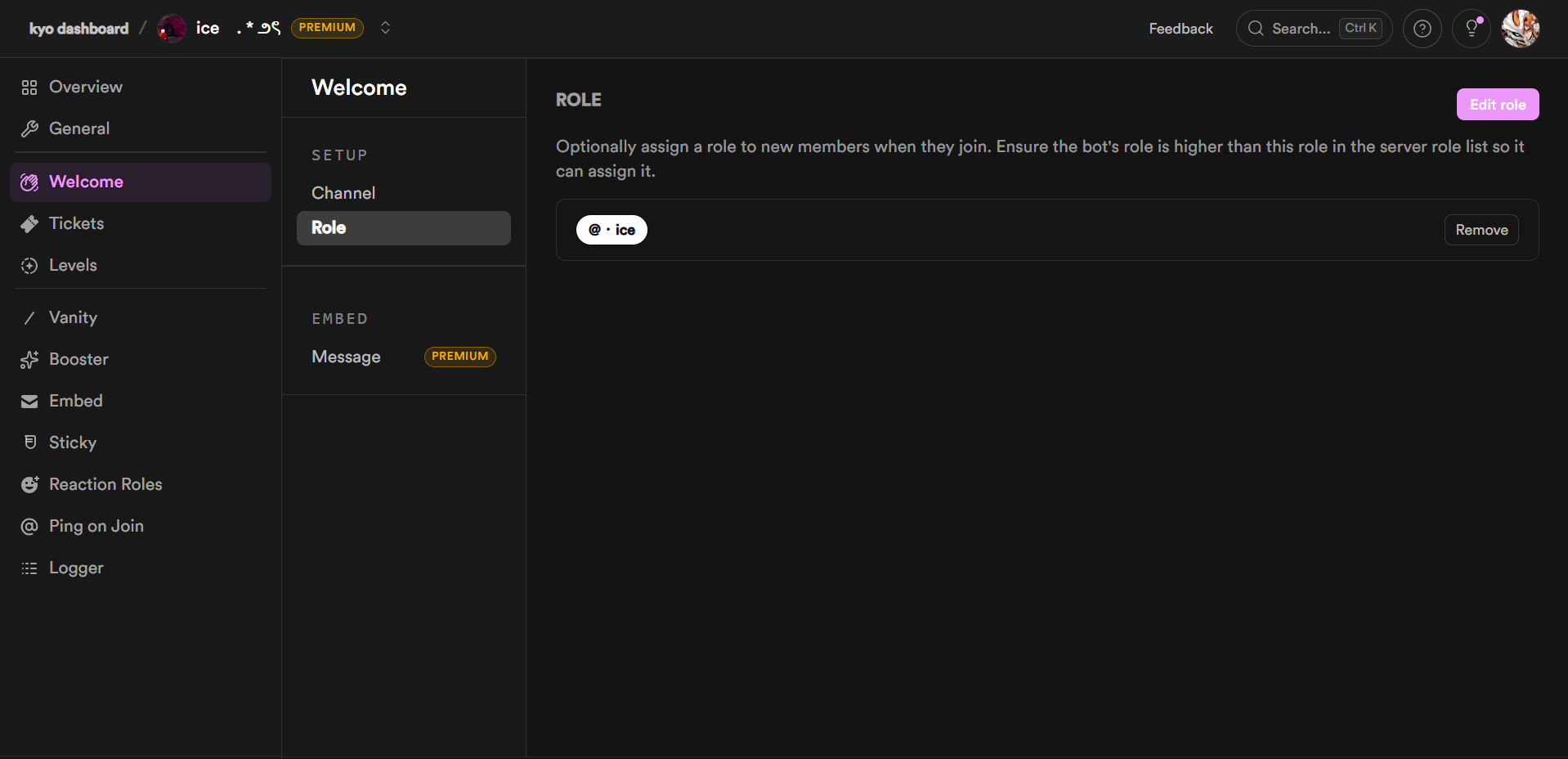This screenshot has height=759, width=1568.
Task: Click the Booster sparkle icon
Action: (29, 360)
